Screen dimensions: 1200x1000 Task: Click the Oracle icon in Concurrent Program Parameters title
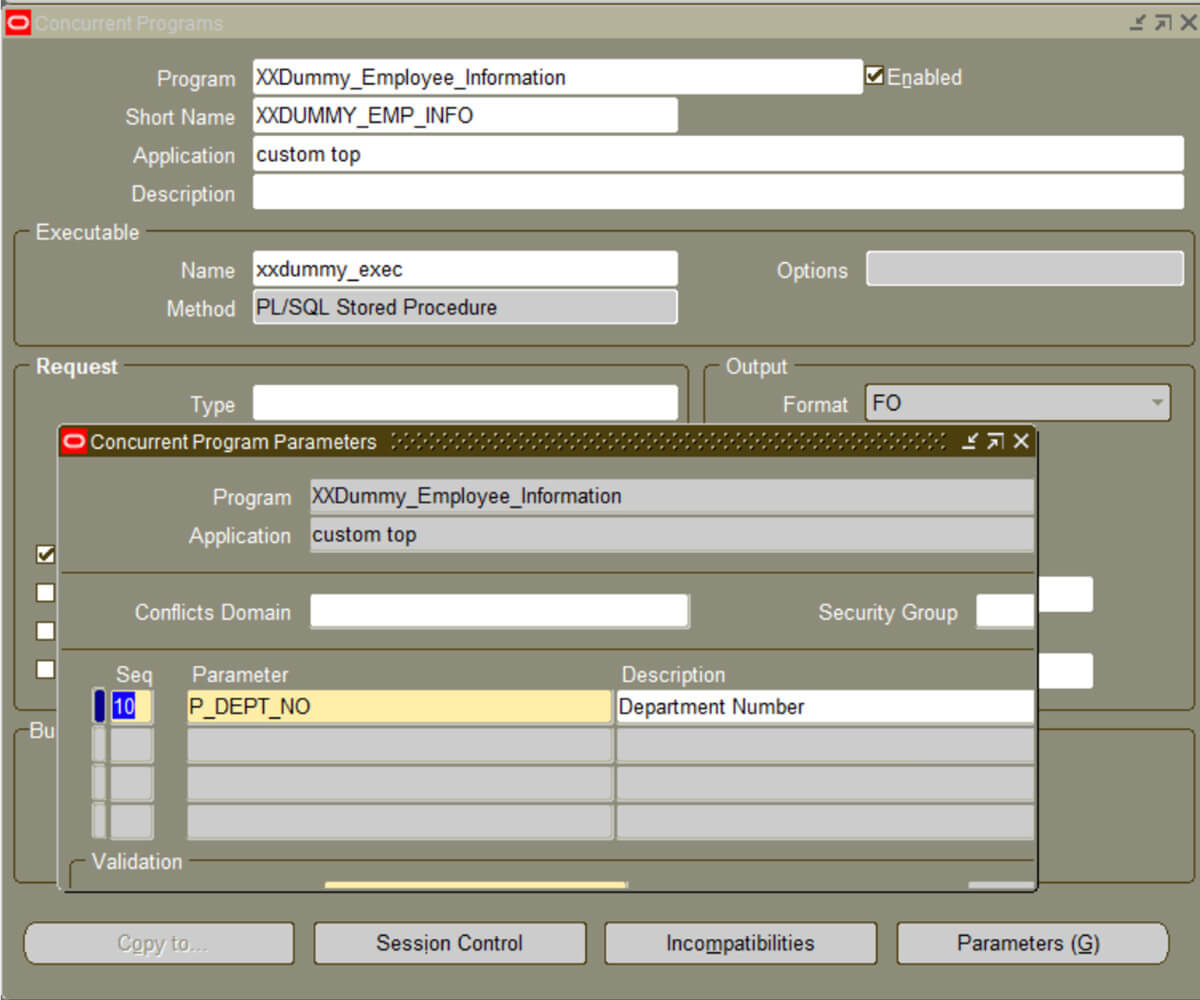point(74,441)
